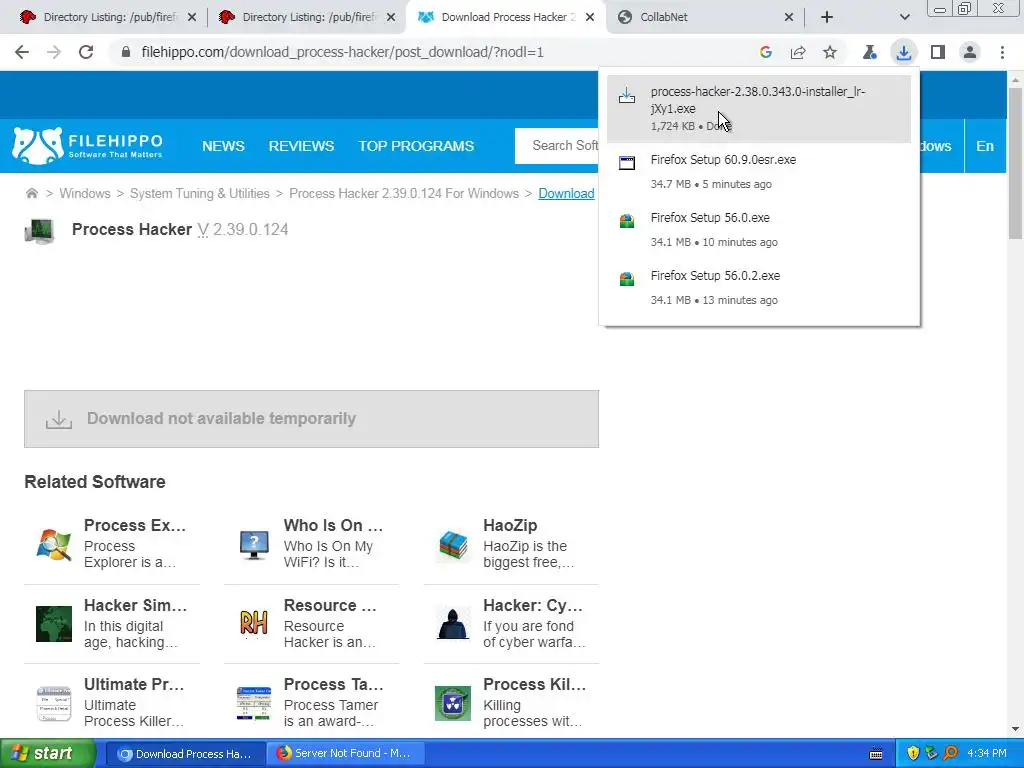
Task: Click the home breadcrumb icon
Action: click(x=31, y=193)
